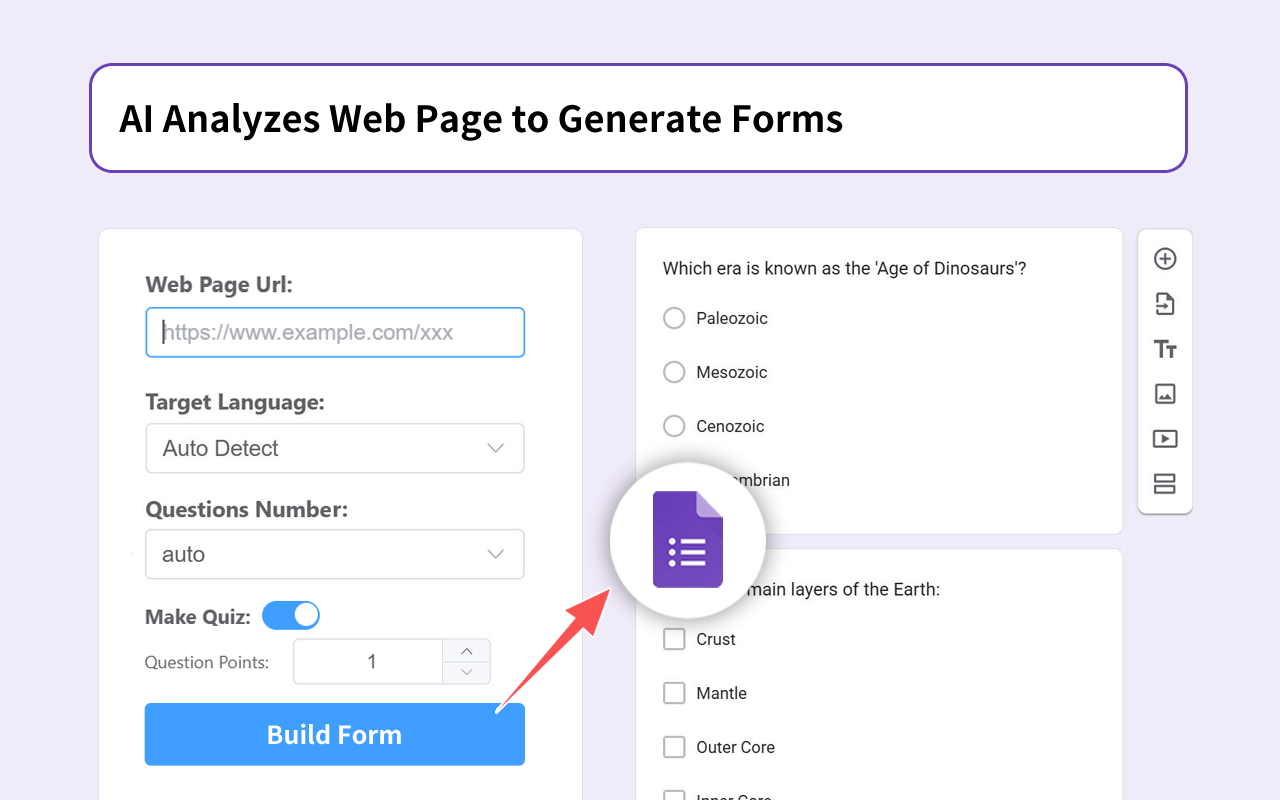The height and width of the screenshot is (800, 1280).
Task: Focus the Web Page Url input field
Action: point(335,332)
